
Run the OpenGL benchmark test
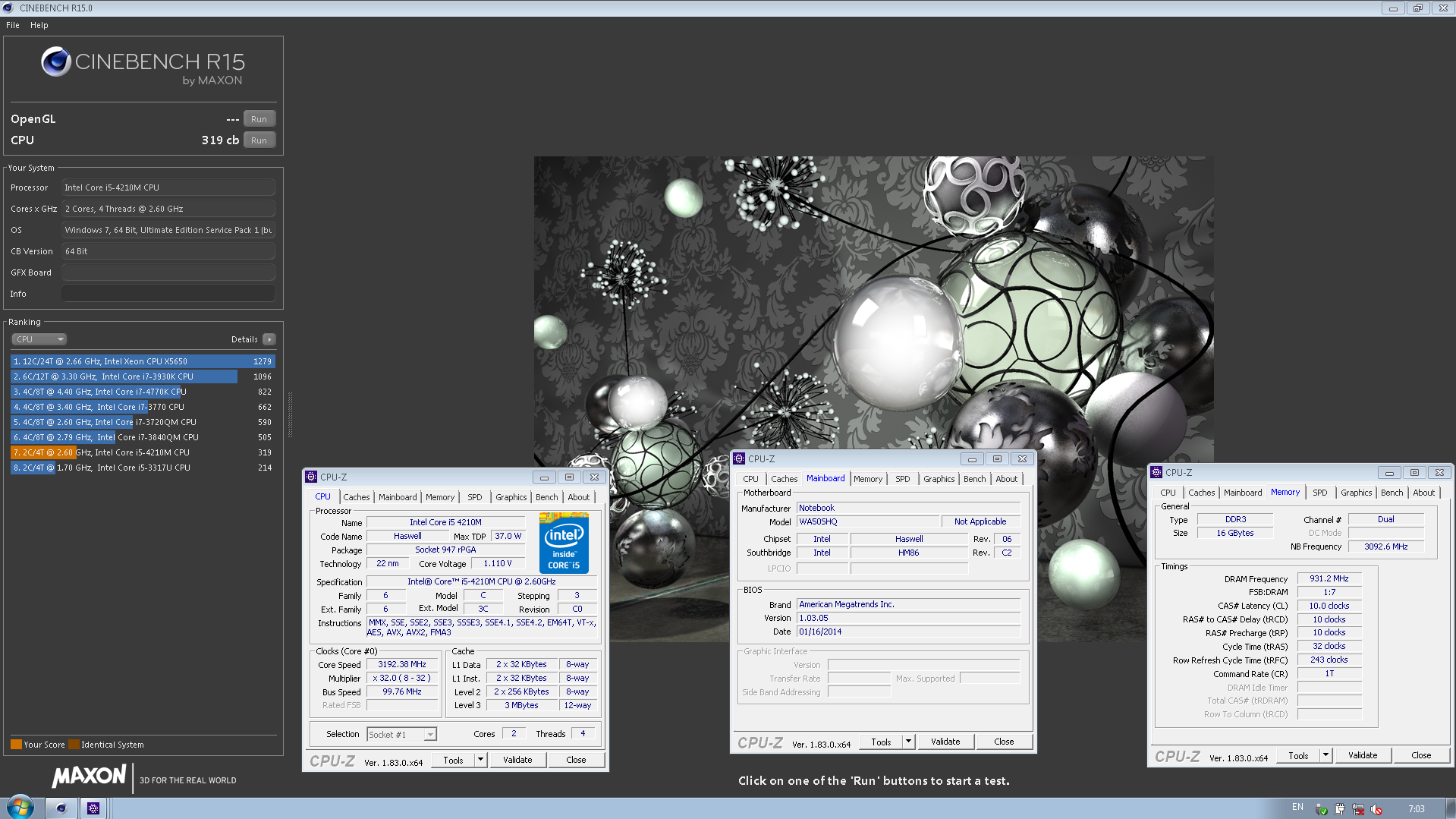[x=259, y=119]
